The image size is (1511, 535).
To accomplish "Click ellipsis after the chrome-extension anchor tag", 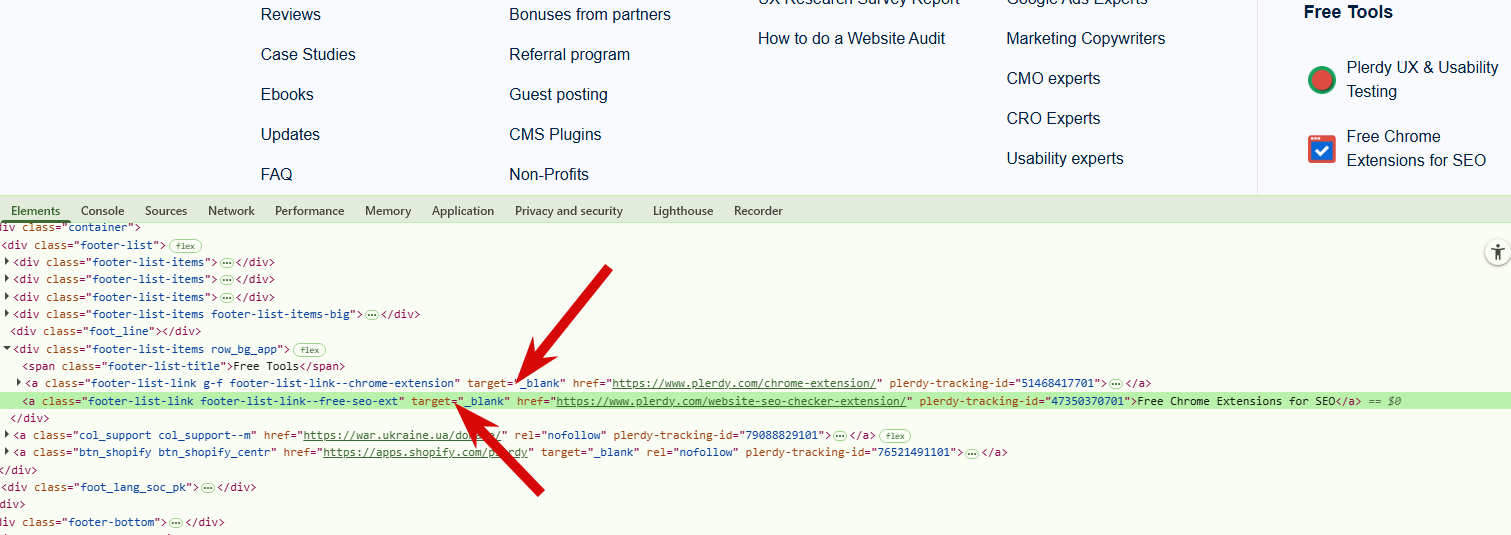I will click(1116, 384).
